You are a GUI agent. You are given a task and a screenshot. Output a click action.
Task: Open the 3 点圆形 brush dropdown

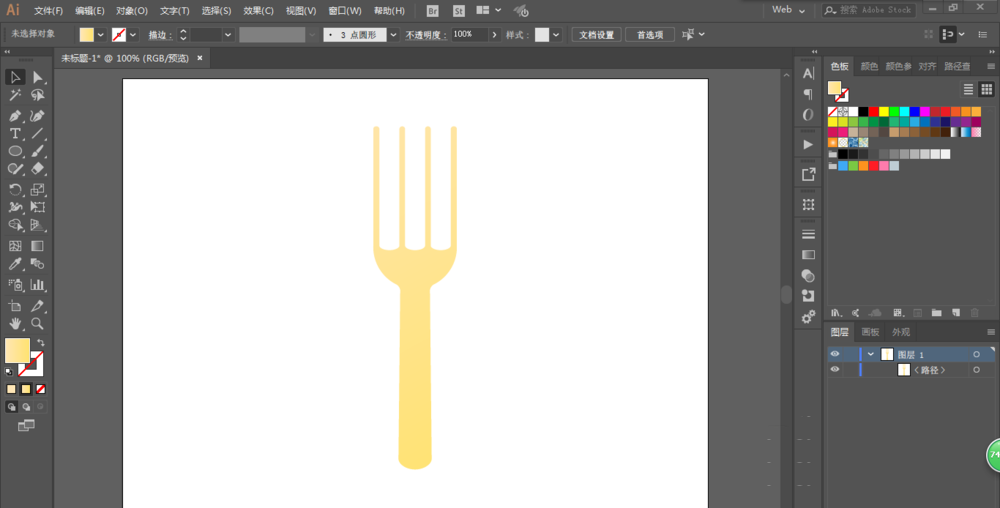393,35
